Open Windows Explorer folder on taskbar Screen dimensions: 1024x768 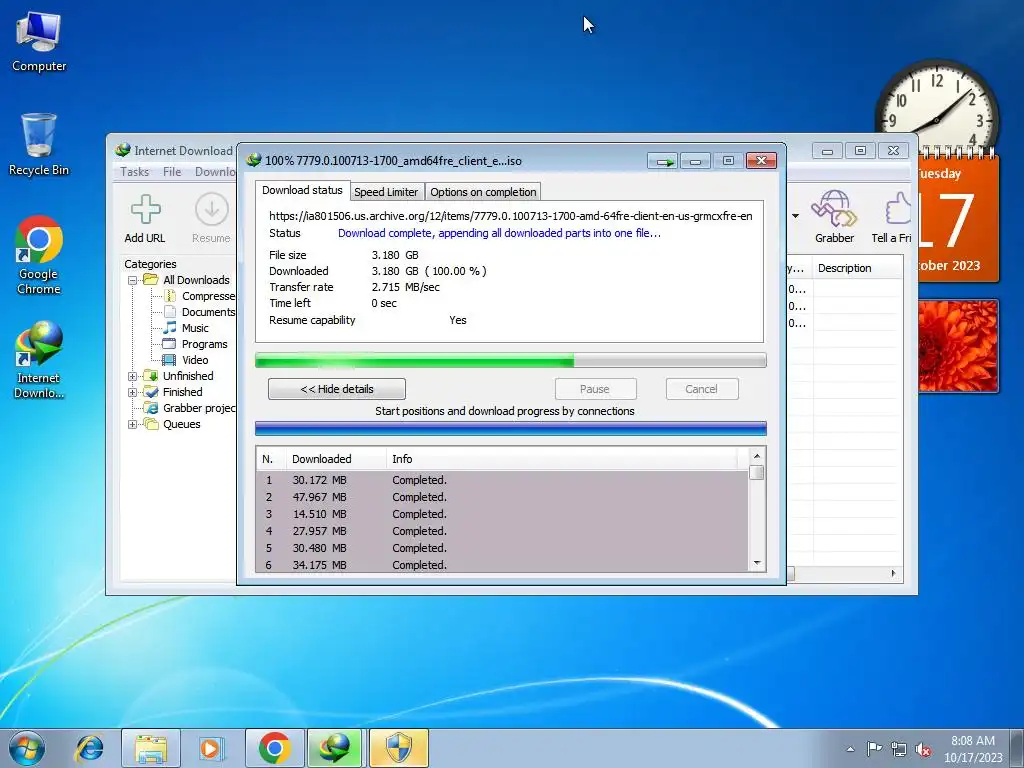pyautogui.click(x=151, y=748)
